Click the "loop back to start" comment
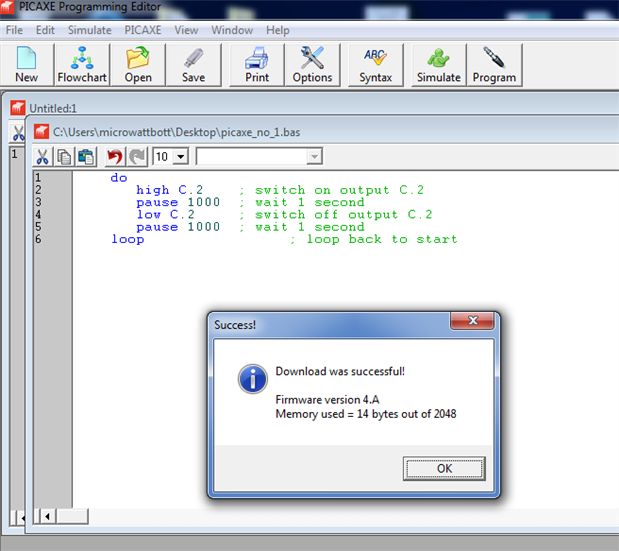Screen dimensions: 619x551 [x=382, y=239]
